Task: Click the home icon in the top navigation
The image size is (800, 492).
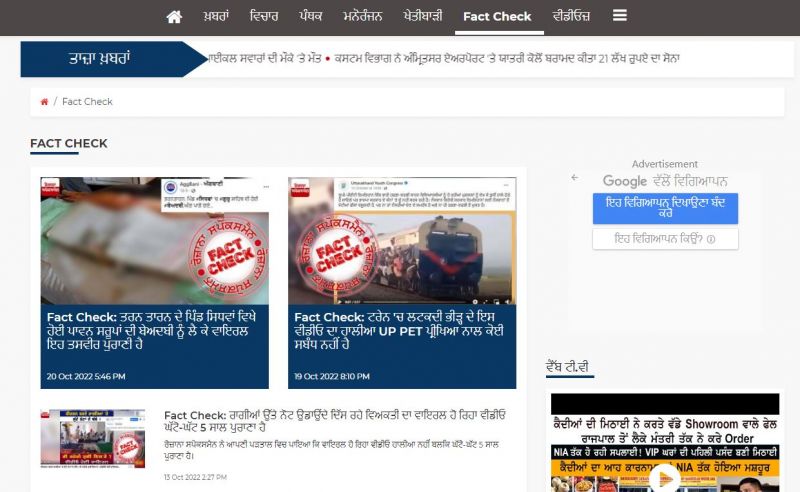Action: 174,17
